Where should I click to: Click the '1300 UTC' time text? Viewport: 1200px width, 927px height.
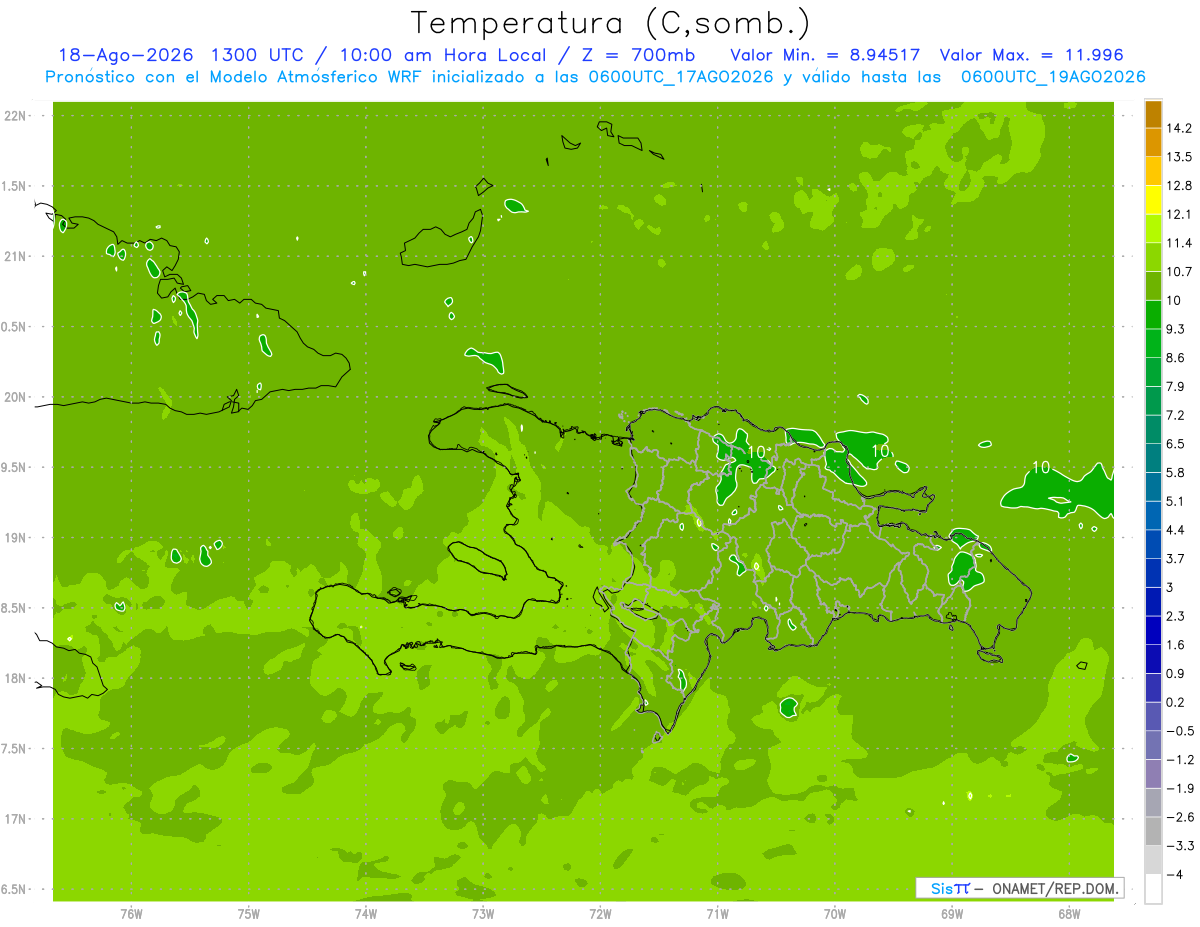coord(254,55)
